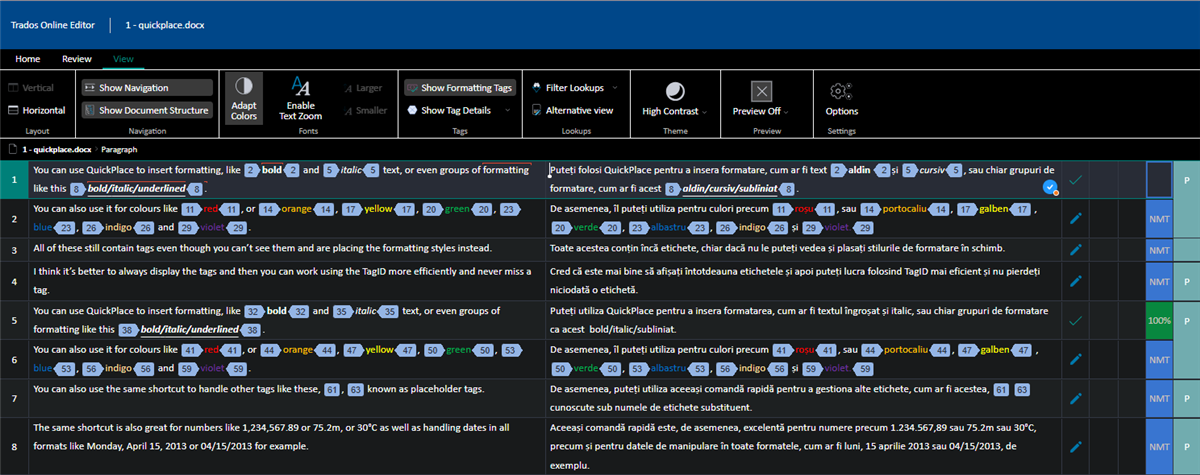This screenshot has width=1200, height=475.
Task: Switch to the Home tab
Action: click(28, 59)
